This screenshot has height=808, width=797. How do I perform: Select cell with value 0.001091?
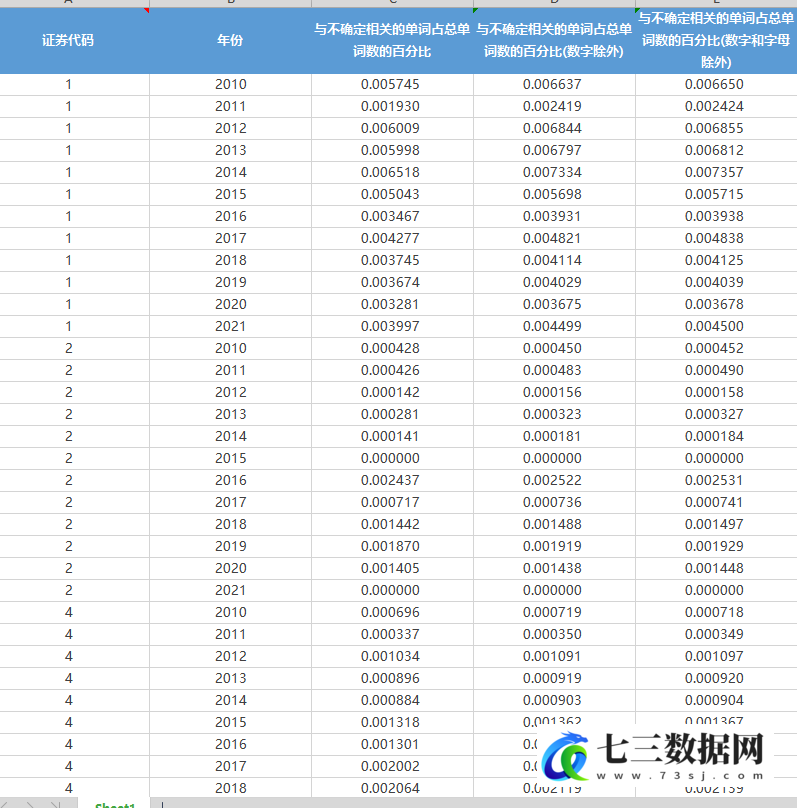(554, 656)
